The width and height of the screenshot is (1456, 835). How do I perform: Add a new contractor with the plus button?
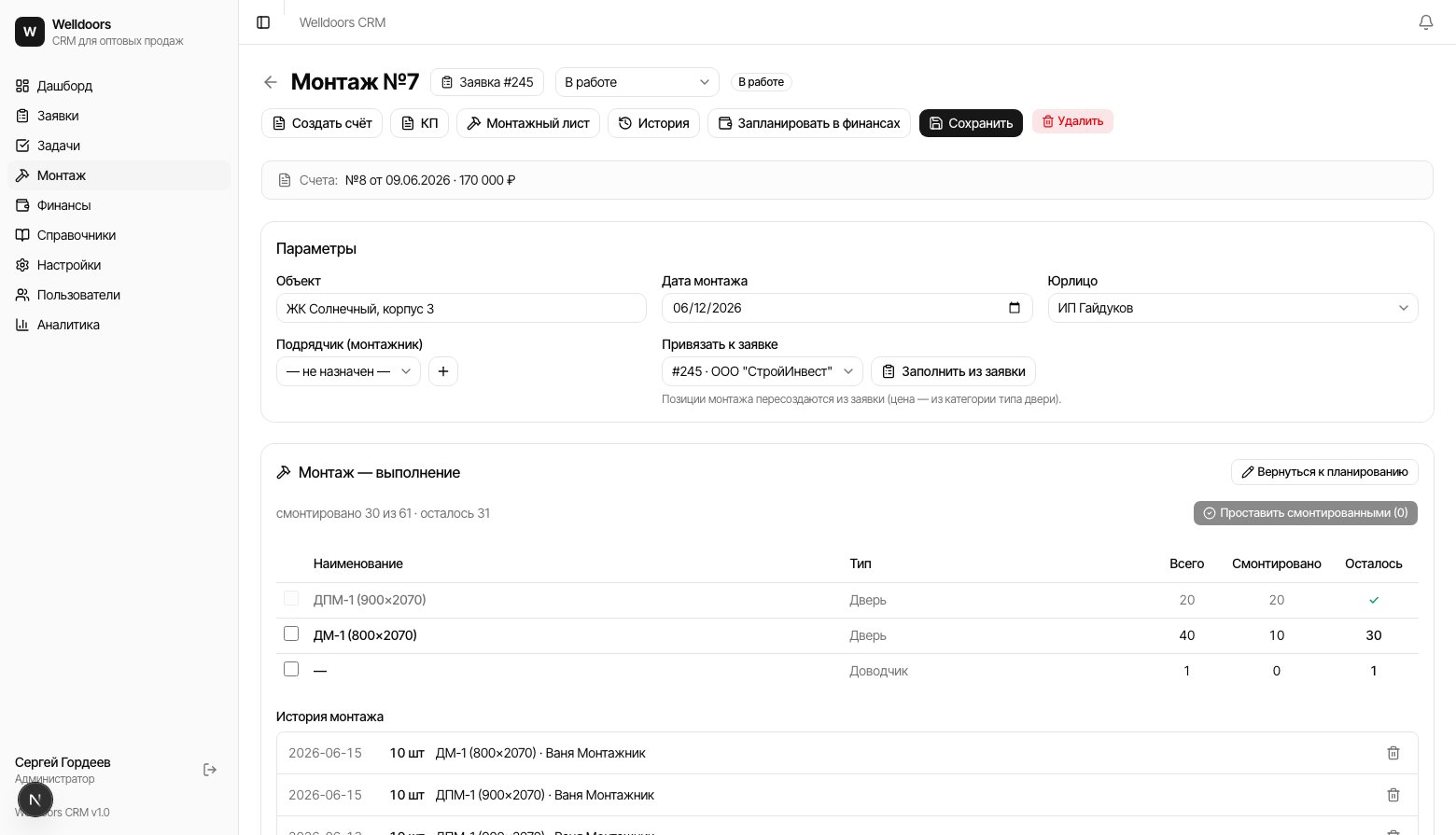(x=443, y=371)
